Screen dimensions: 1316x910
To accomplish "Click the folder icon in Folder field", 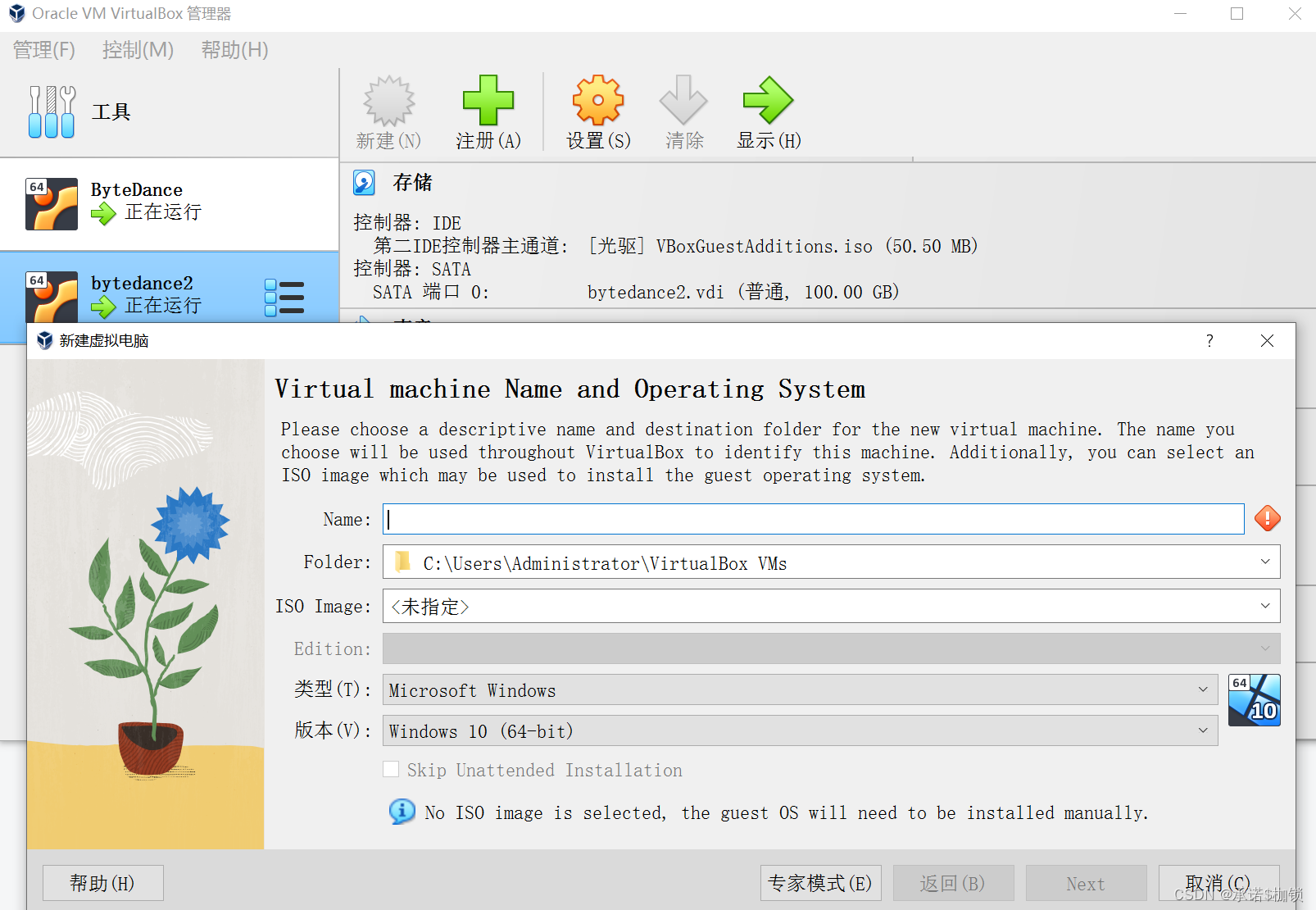I will [402, 562].
